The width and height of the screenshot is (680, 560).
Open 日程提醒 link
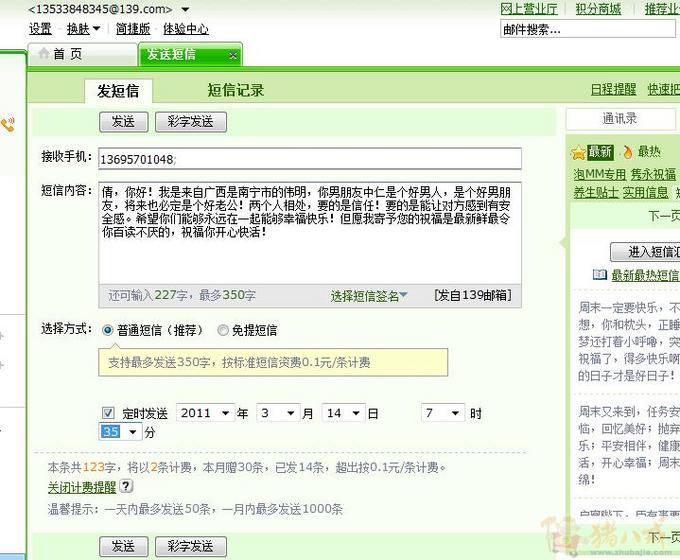(613, 89)
